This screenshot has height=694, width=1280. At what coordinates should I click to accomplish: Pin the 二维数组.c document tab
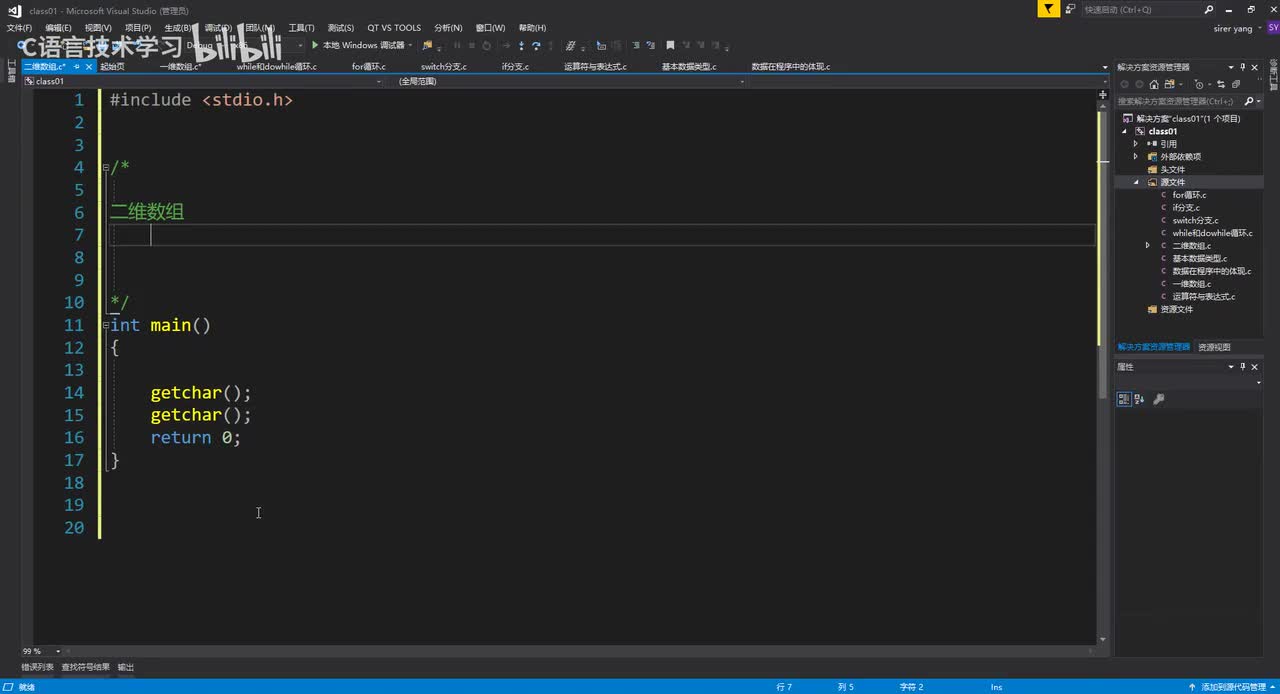(77, 67)
